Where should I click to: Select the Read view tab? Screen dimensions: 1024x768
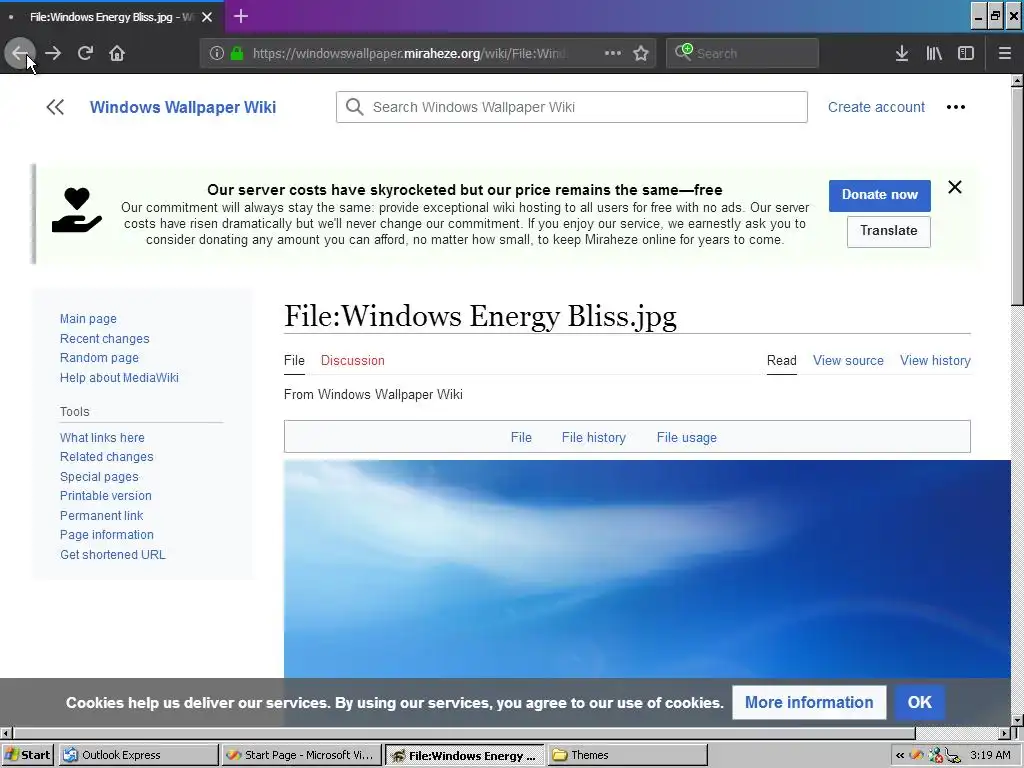click(x=781, y=360)
